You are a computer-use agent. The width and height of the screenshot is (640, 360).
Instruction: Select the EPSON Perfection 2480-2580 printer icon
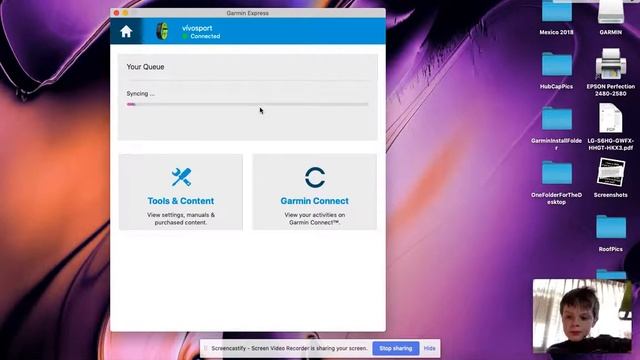(x=611, y=64)
